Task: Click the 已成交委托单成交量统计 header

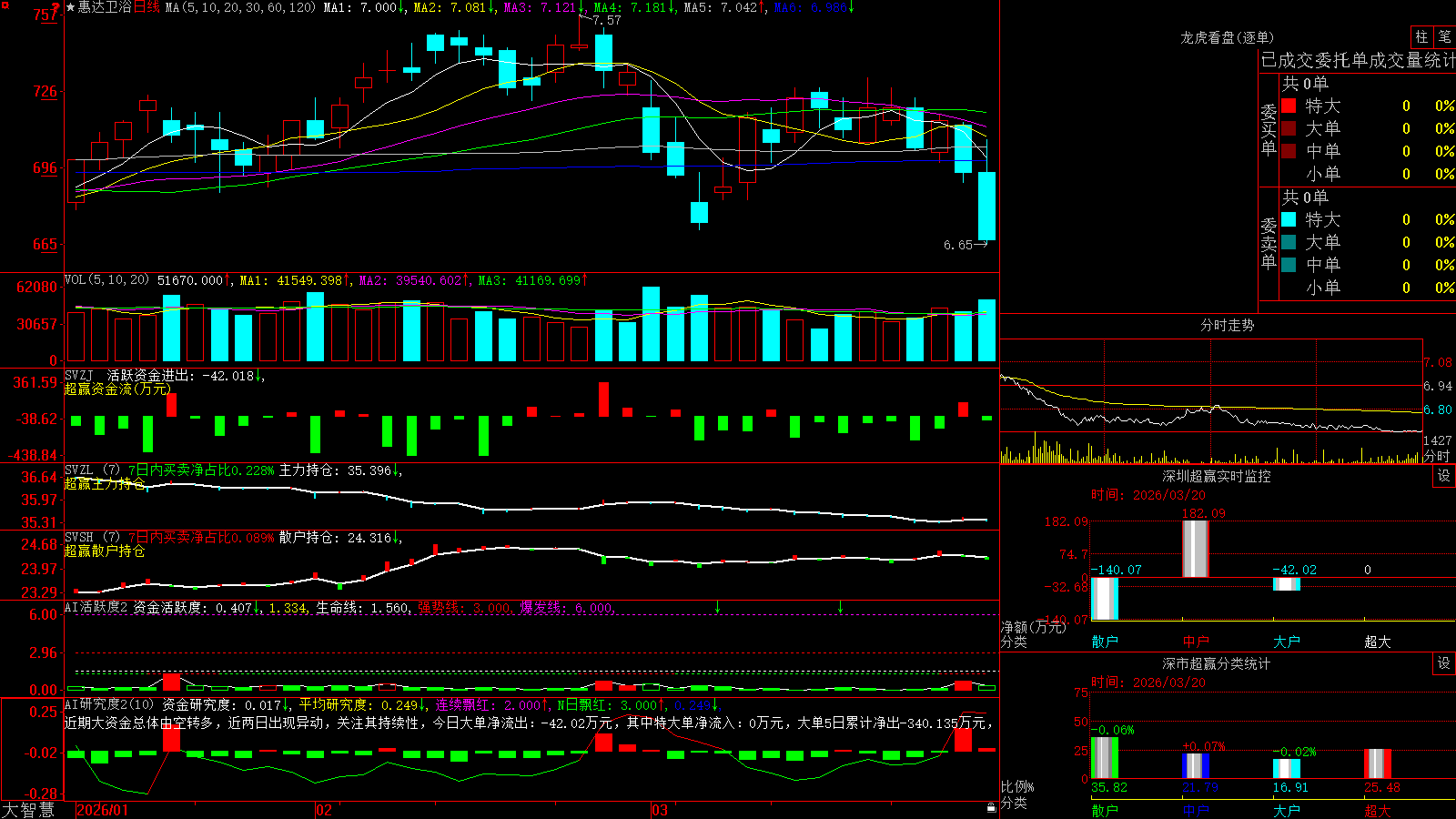Action: coord(1358,60)
